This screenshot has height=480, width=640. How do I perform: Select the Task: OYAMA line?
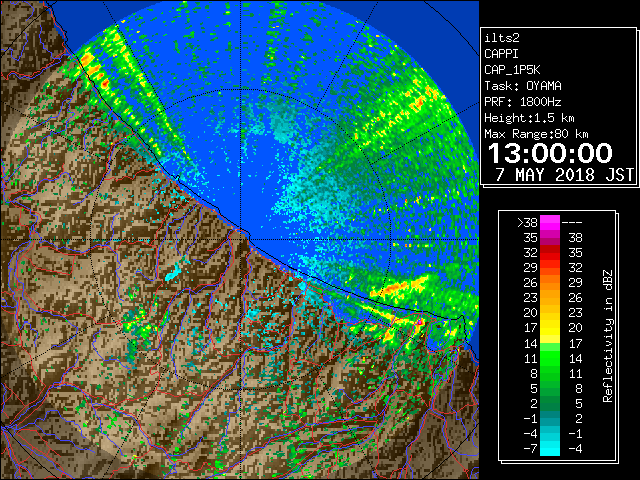pos(522,86)
